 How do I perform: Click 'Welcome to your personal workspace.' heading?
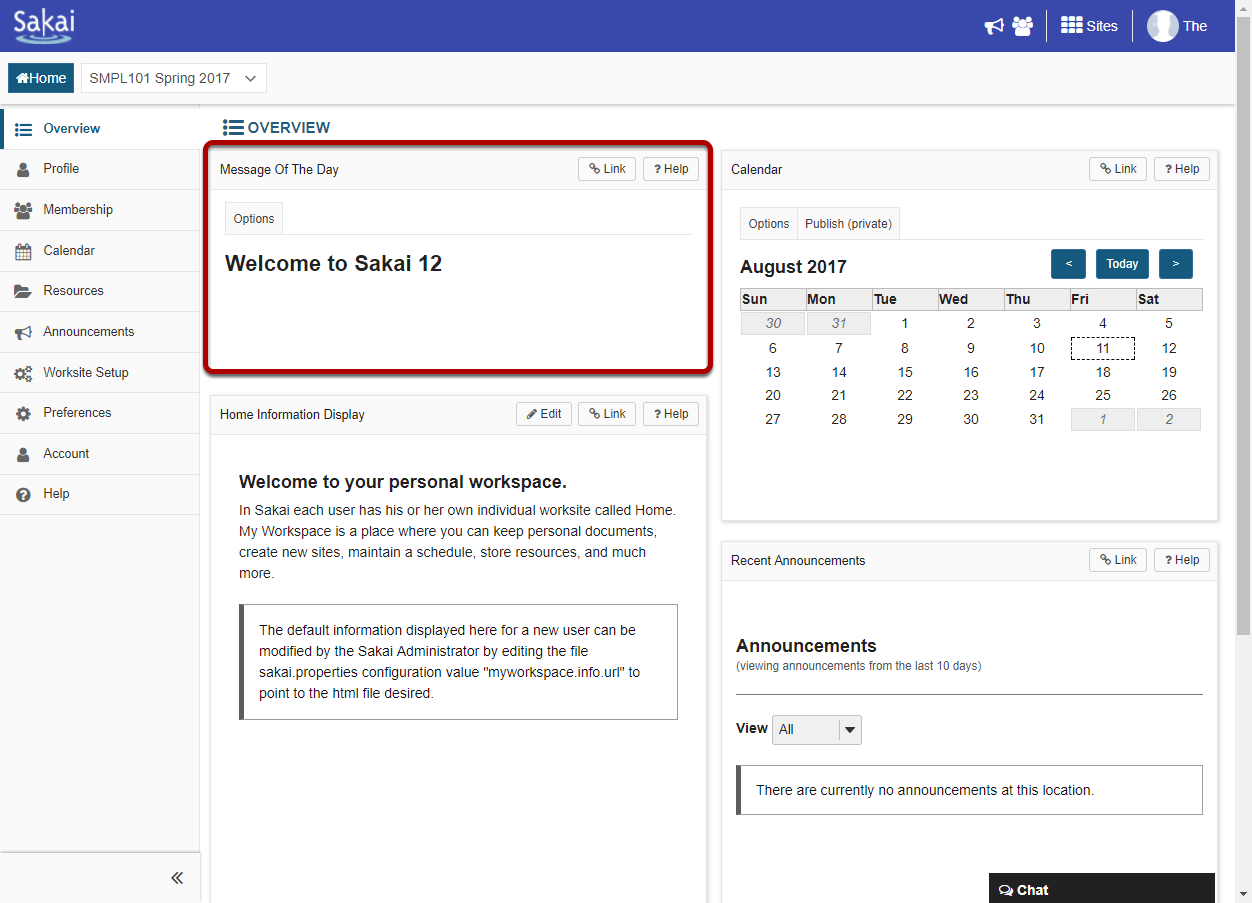tap(403, 482)
